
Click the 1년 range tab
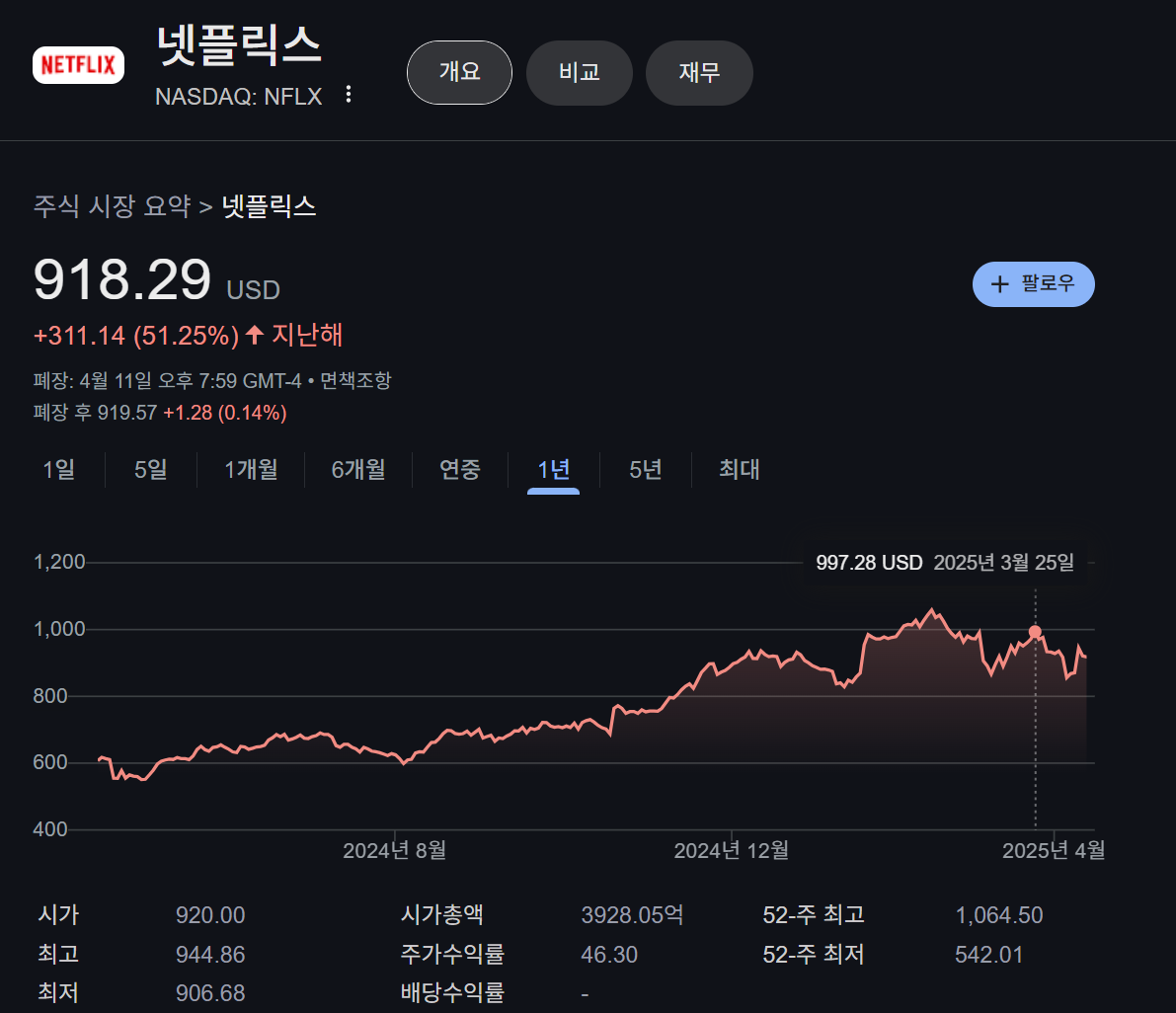(x=554, y=470)
